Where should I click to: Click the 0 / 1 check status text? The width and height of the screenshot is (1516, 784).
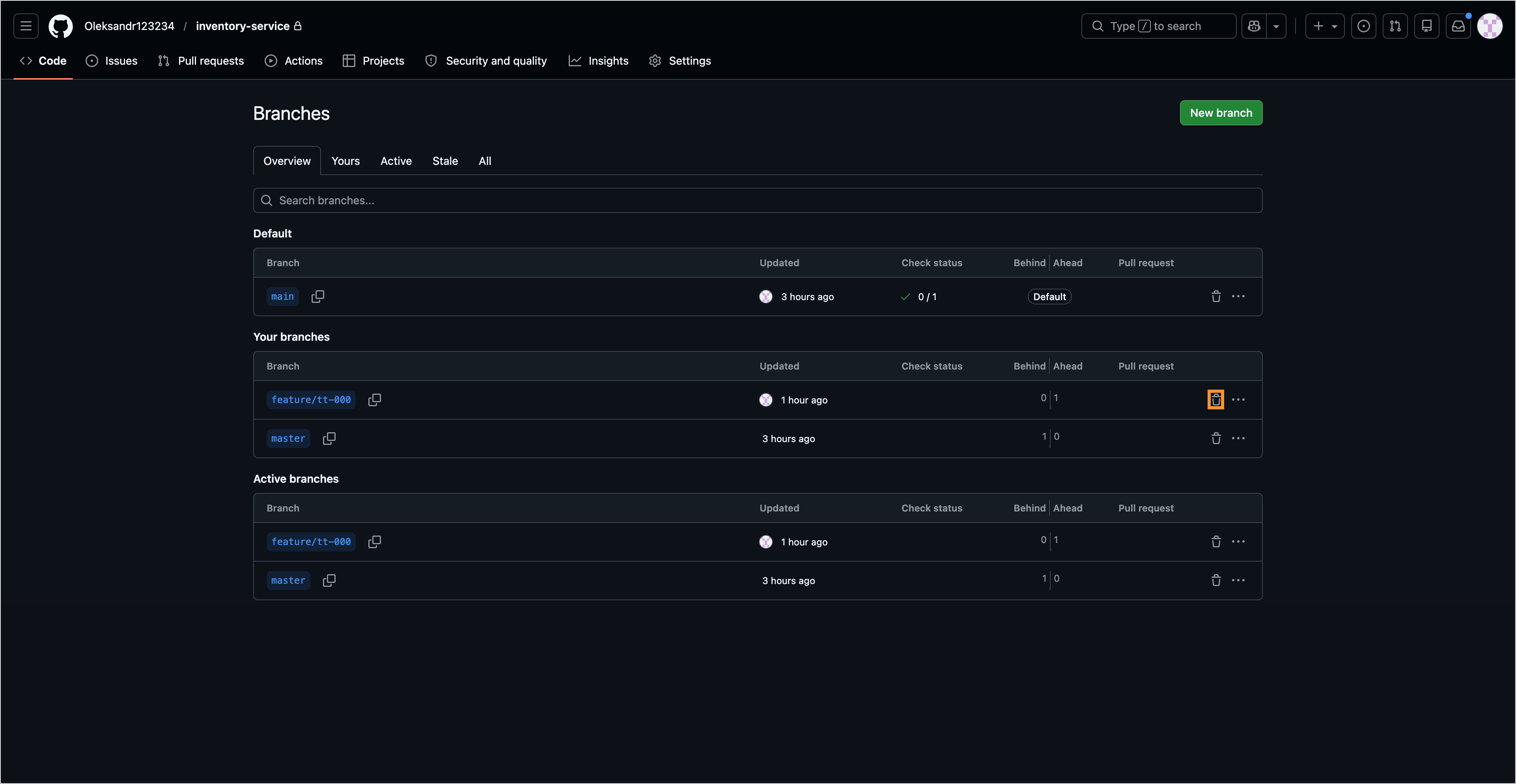coord(927,297)
